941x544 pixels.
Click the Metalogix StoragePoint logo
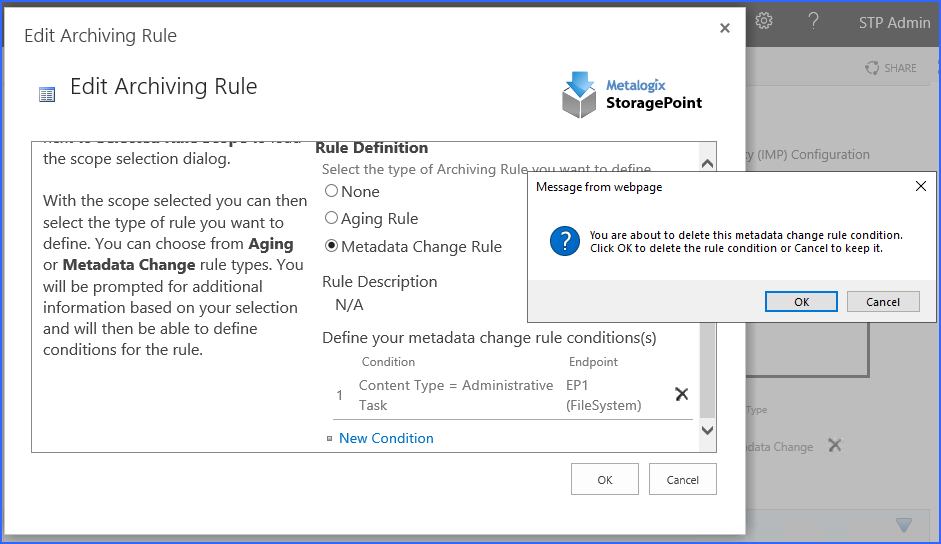pyautogui.click(x=632, y=94)
